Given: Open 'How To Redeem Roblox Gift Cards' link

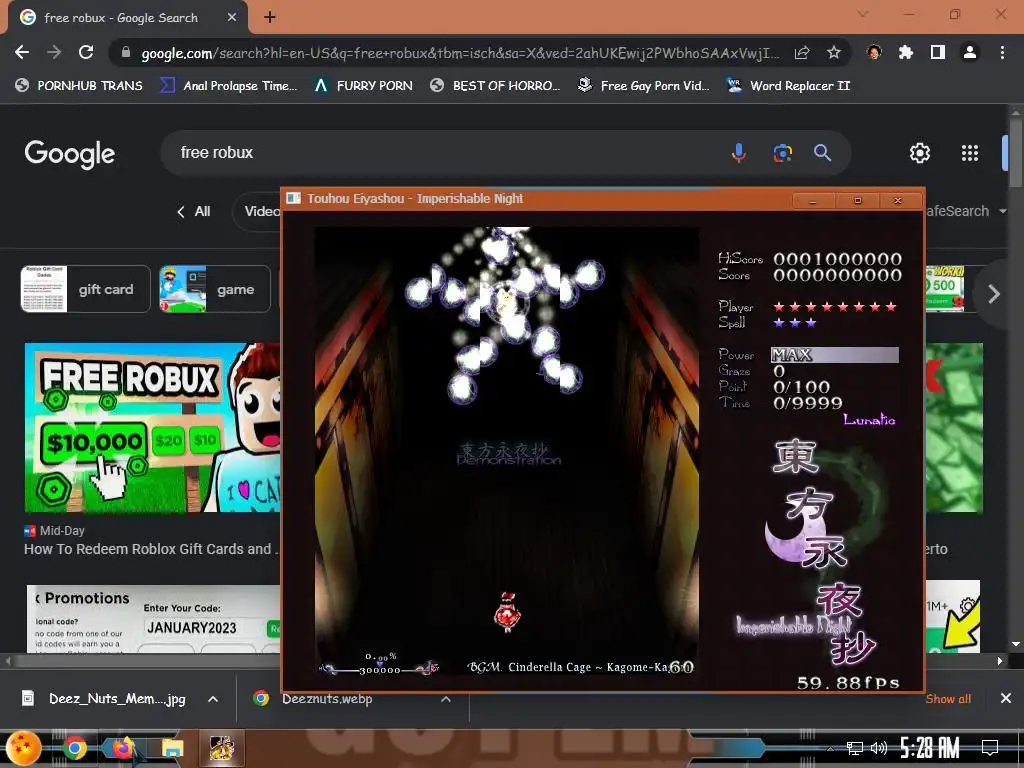Looking at the screenshot, I should 151,549.
